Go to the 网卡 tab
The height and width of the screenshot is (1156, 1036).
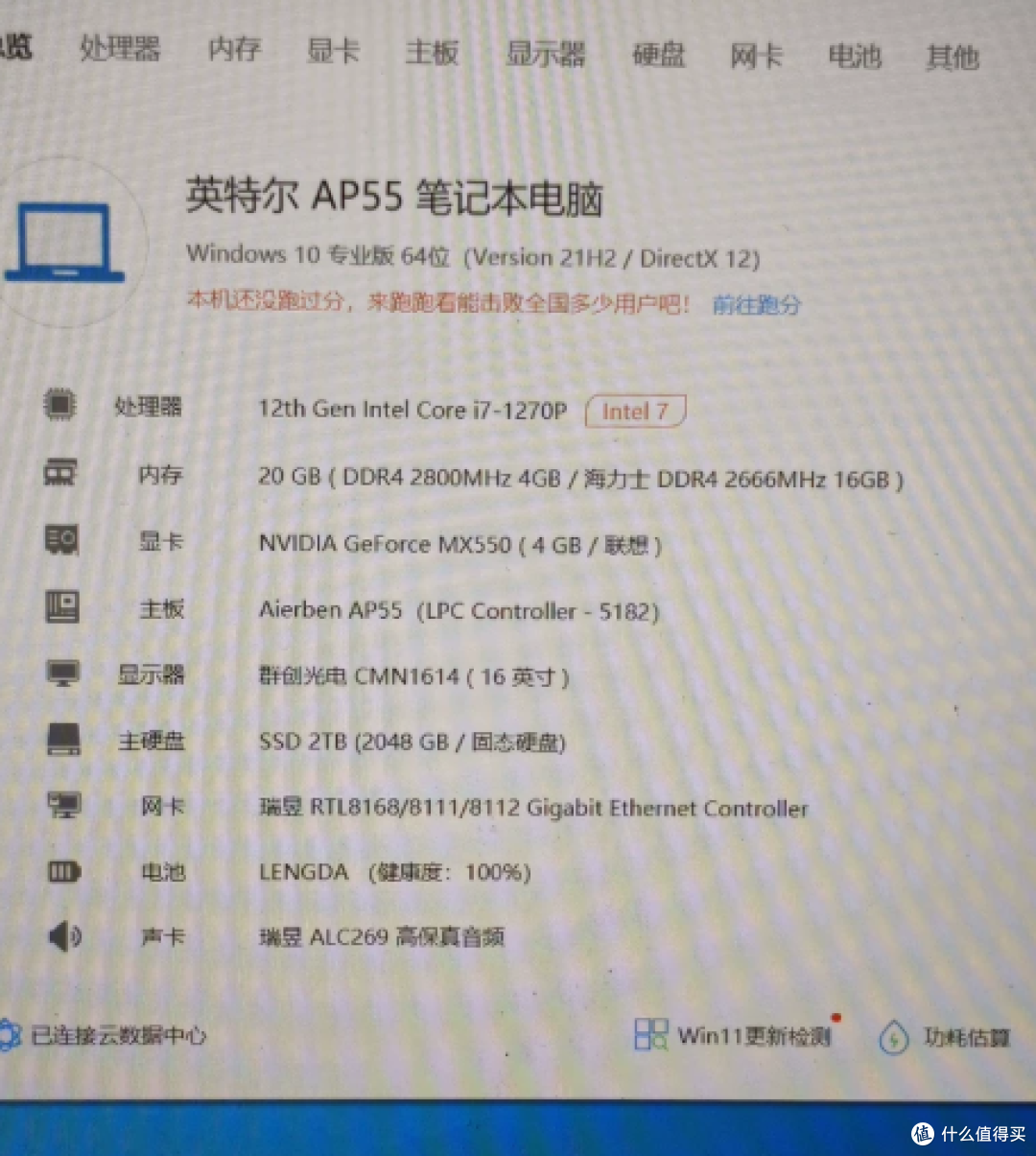pyautogui.click(x=757, y=57)
